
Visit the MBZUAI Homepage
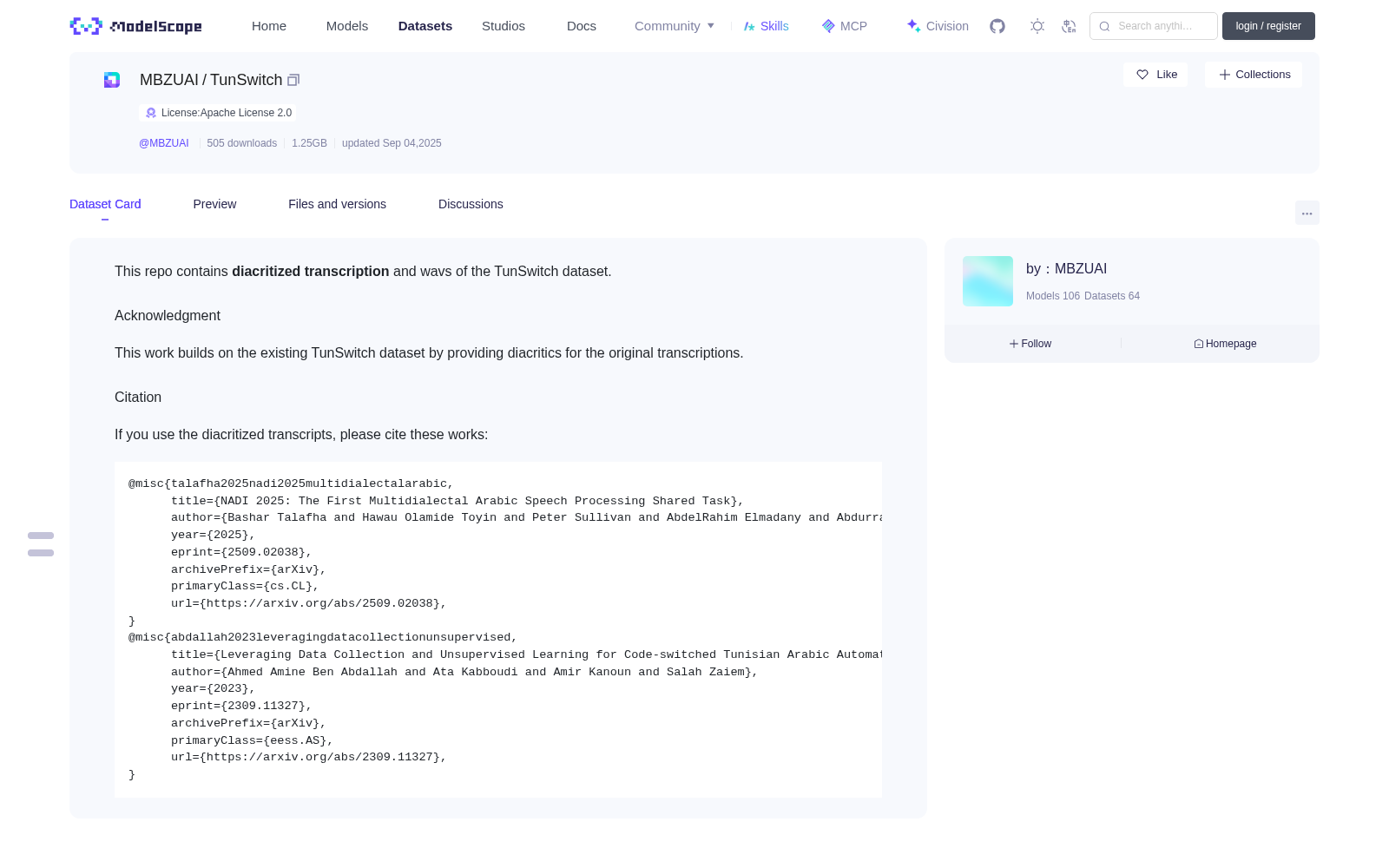coord(1225,344)
